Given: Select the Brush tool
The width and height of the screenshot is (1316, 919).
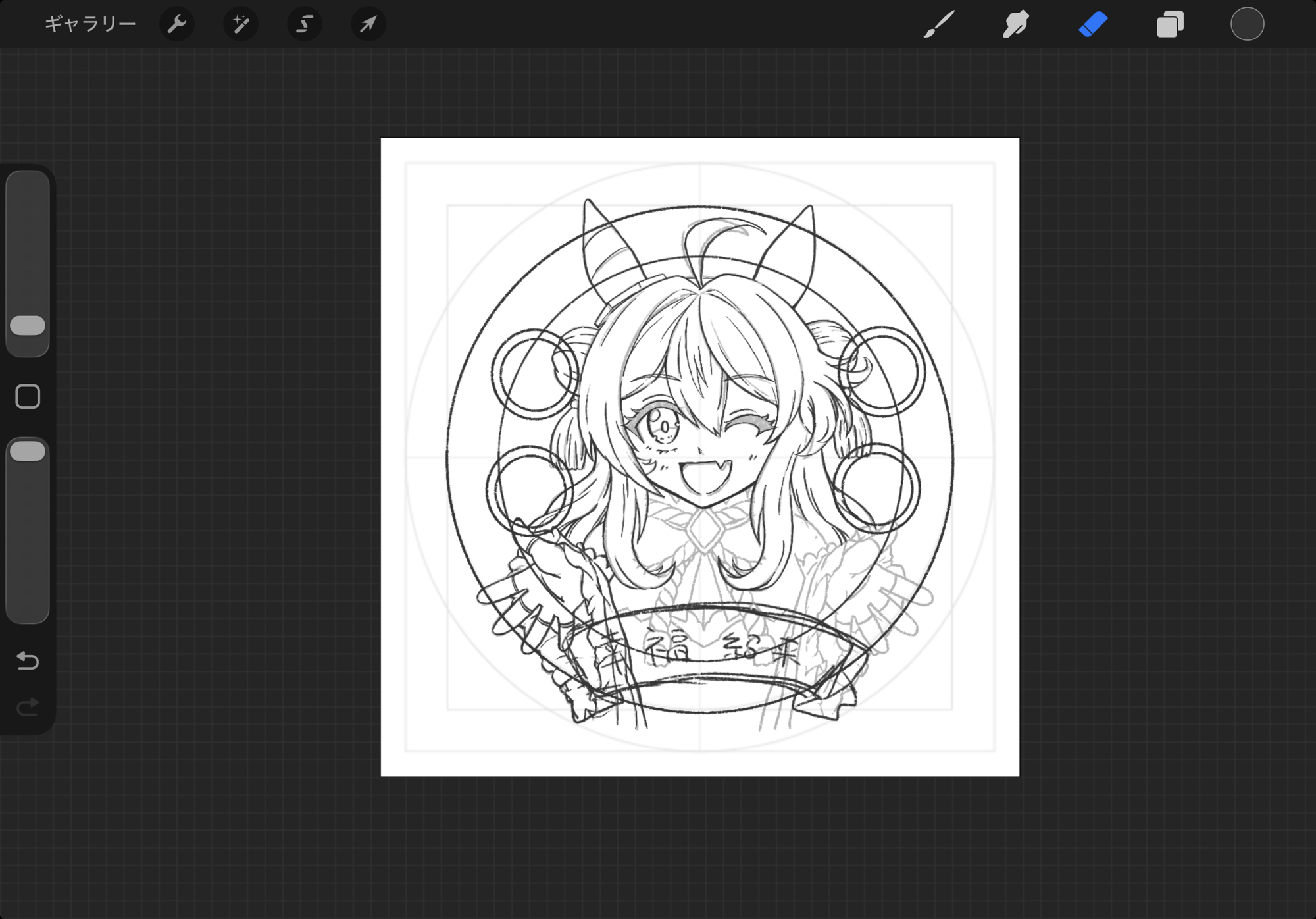Looking at the screenshot, I should (x=939, y=24).
